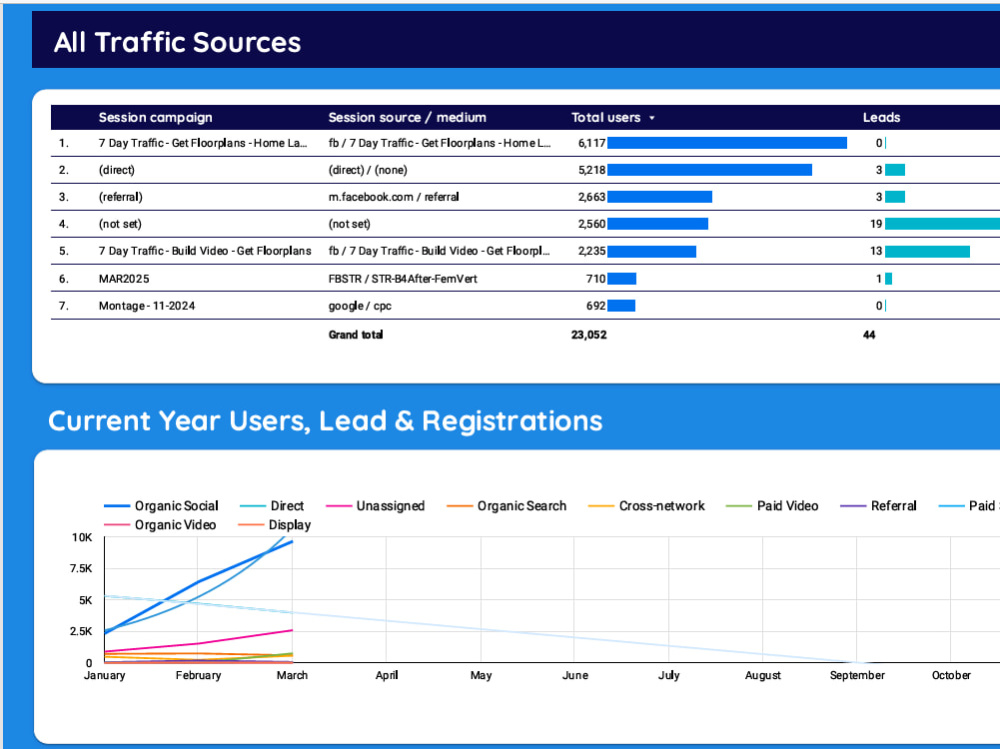
Task: Click the (direct) / (none) source cell
Action: [x=367, y=170]
